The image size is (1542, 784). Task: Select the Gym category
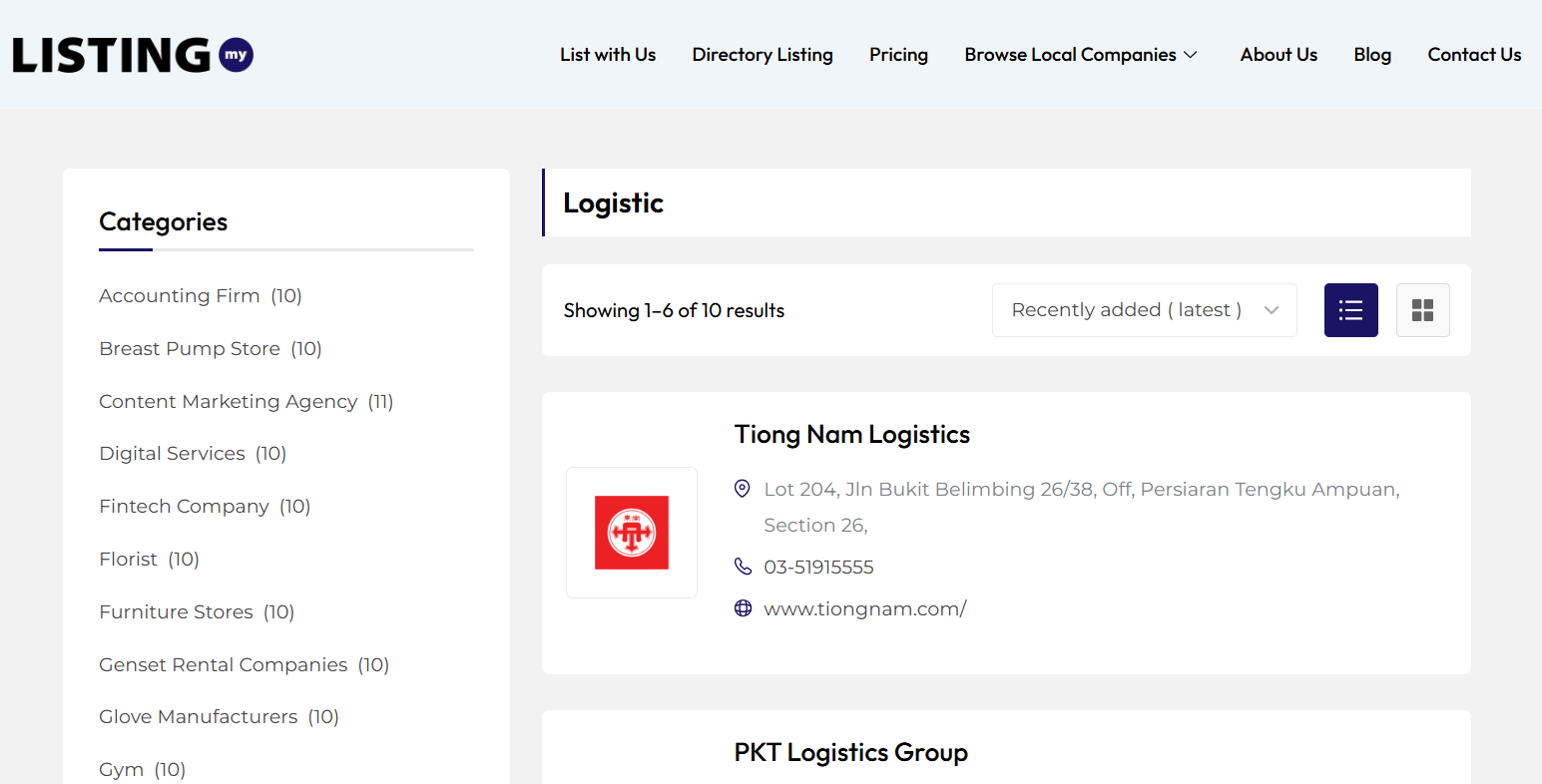click(x=121, y=770)
